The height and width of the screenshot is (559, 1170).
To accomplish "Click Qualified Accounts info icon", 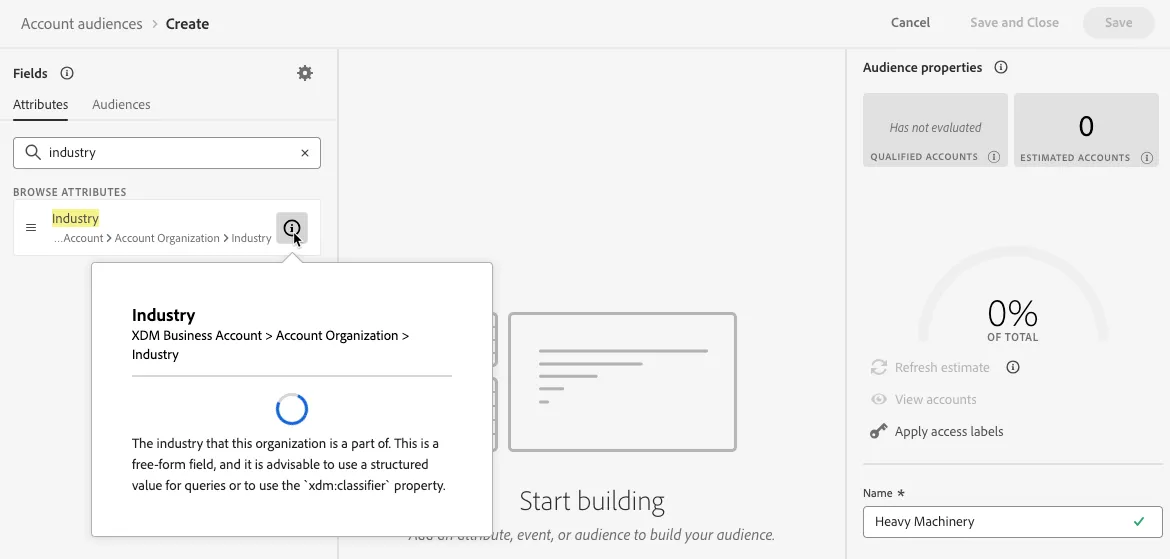I will coord(993,157).
